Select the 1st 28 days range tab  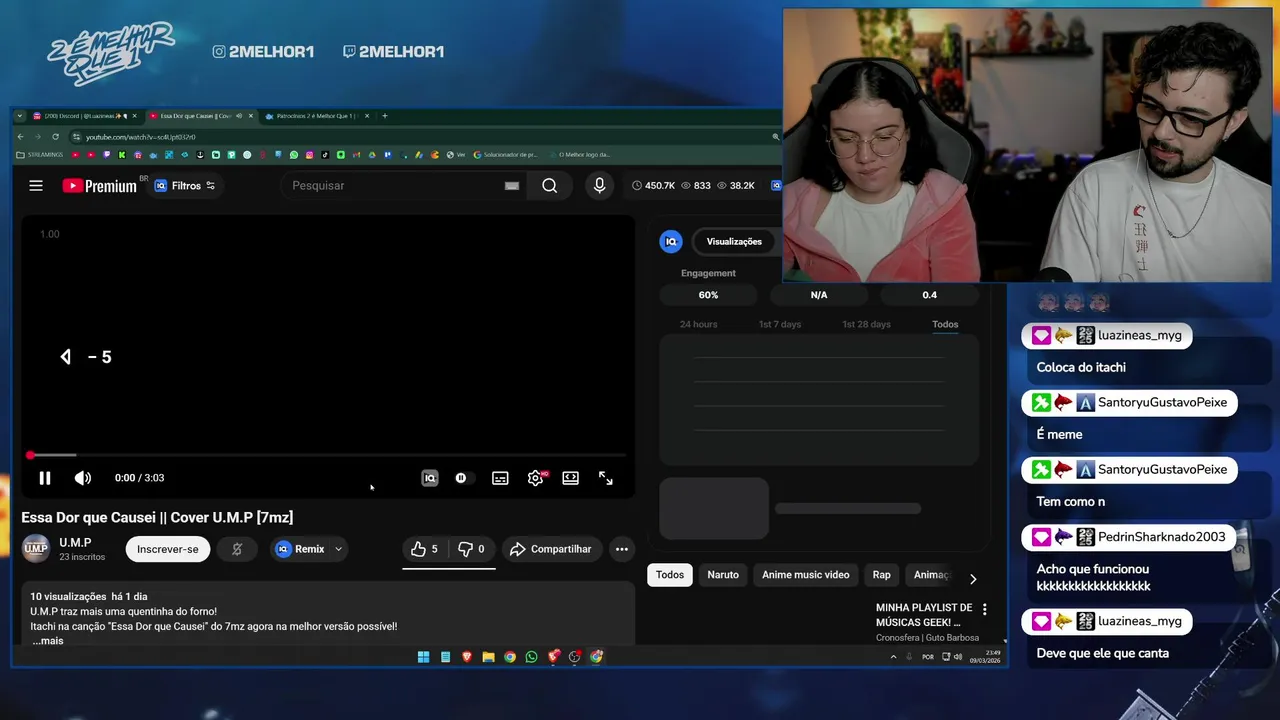866,324
